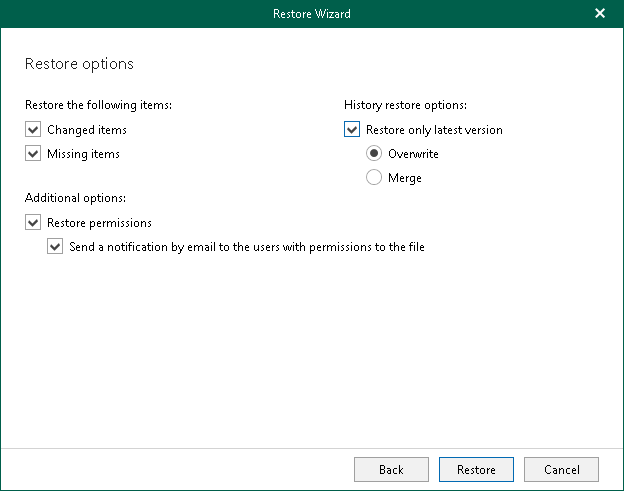Click the 'Merge' option label text
The image size is (624, 491).
(x=405, y=178)
